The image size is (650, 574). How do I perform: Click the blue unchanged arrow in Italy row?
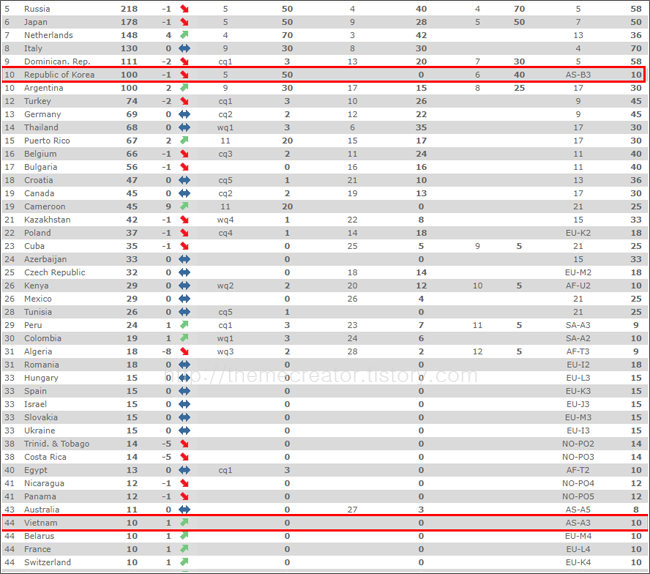[x=184, y=48]
